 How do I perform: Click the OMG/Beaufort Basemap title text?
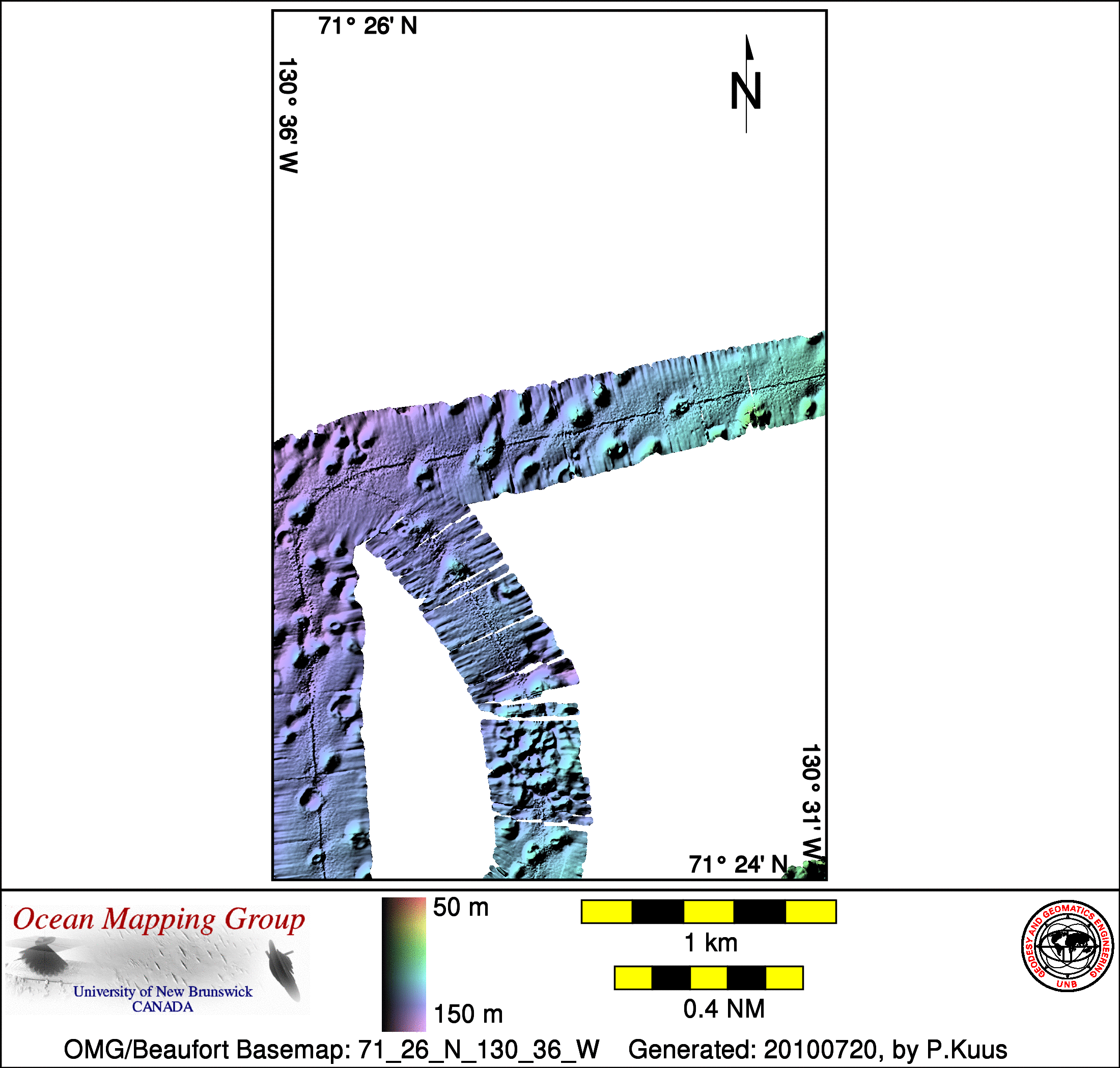pyautogui.click(x=331, y=1049)
